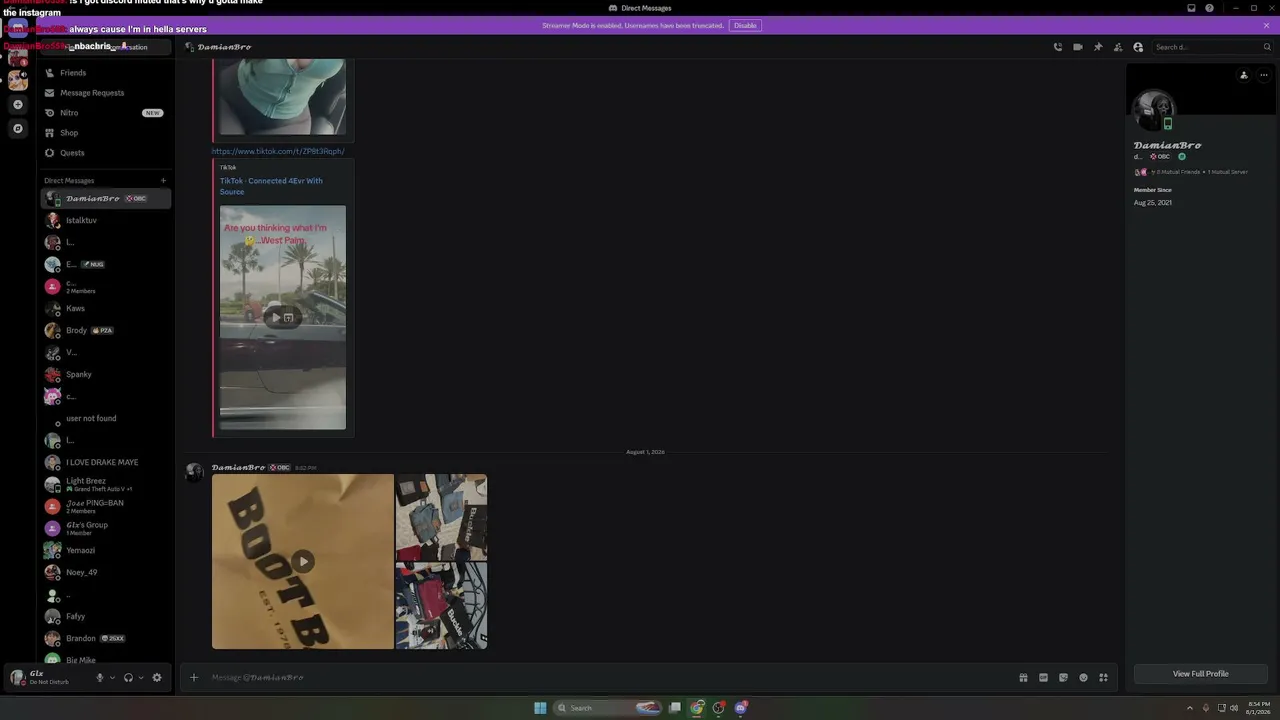Viewport: 1280px width, 720px height.
Task: Open the Noey_49 direct message
Action: click(x=105, y=572)
